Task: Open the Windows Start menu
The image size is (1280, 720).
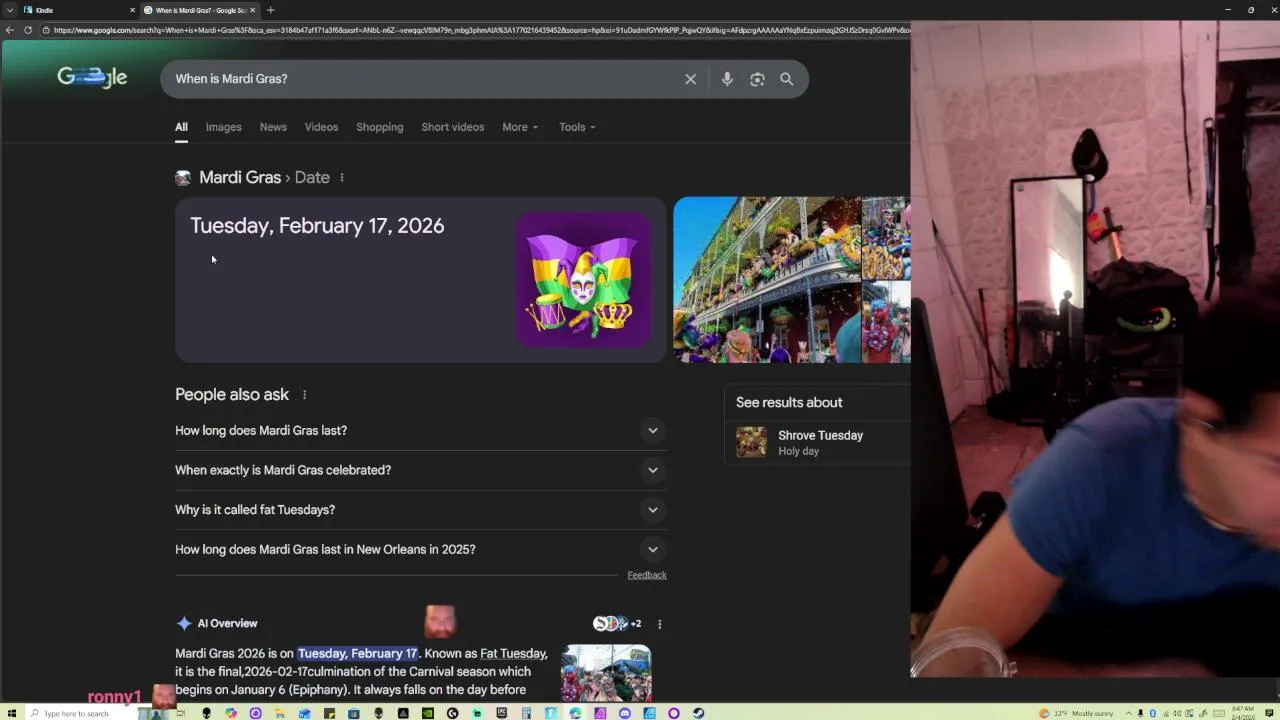Action: point(12,713)
